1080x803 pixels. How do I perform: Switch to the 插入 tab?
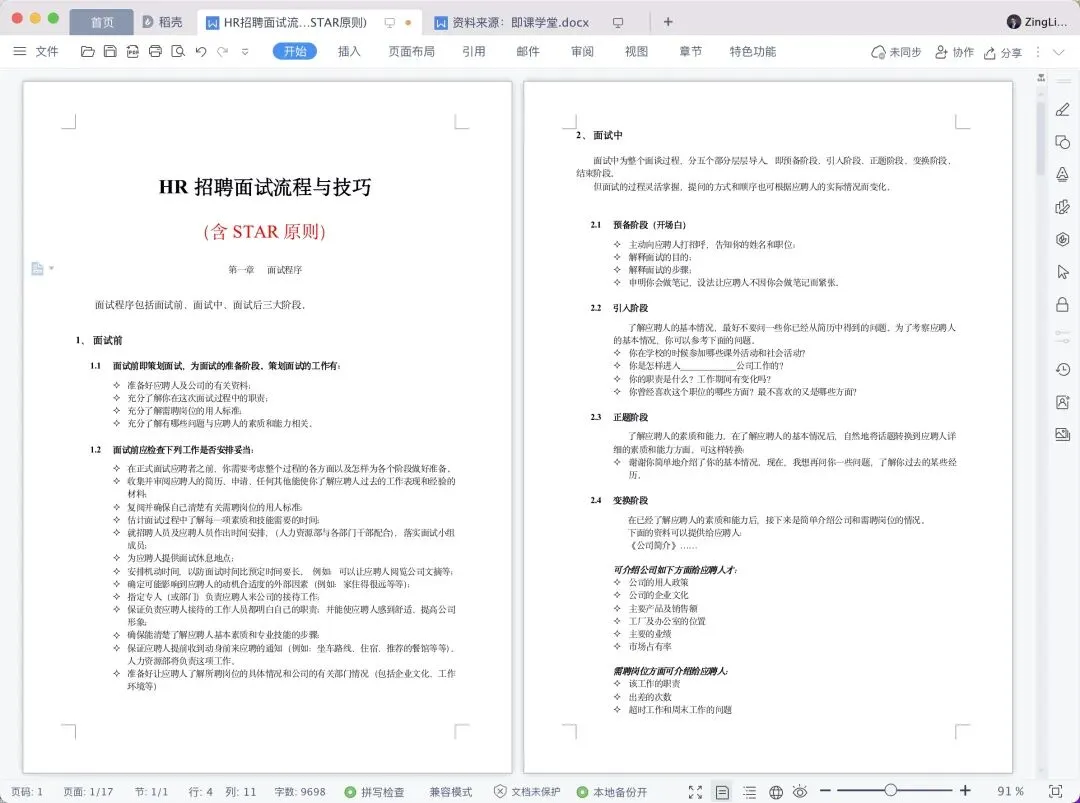(x=349, y=52)
